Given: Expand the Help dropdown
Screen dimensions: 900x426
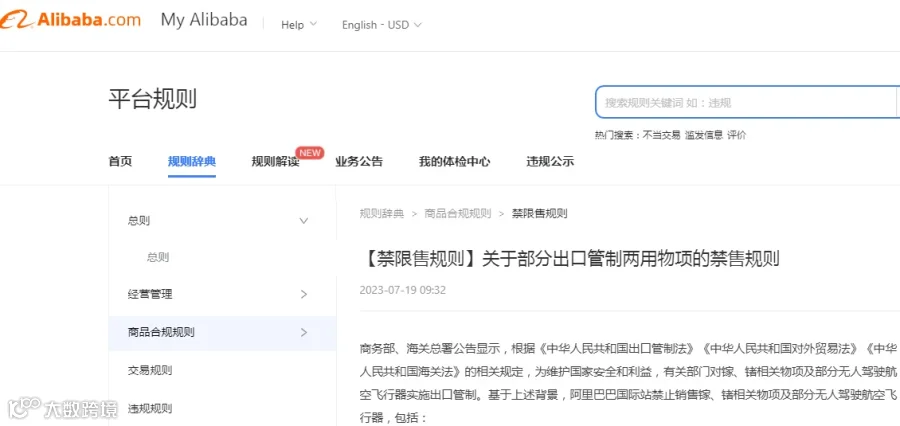Looking at the screenshot, I should coord(298,25).
